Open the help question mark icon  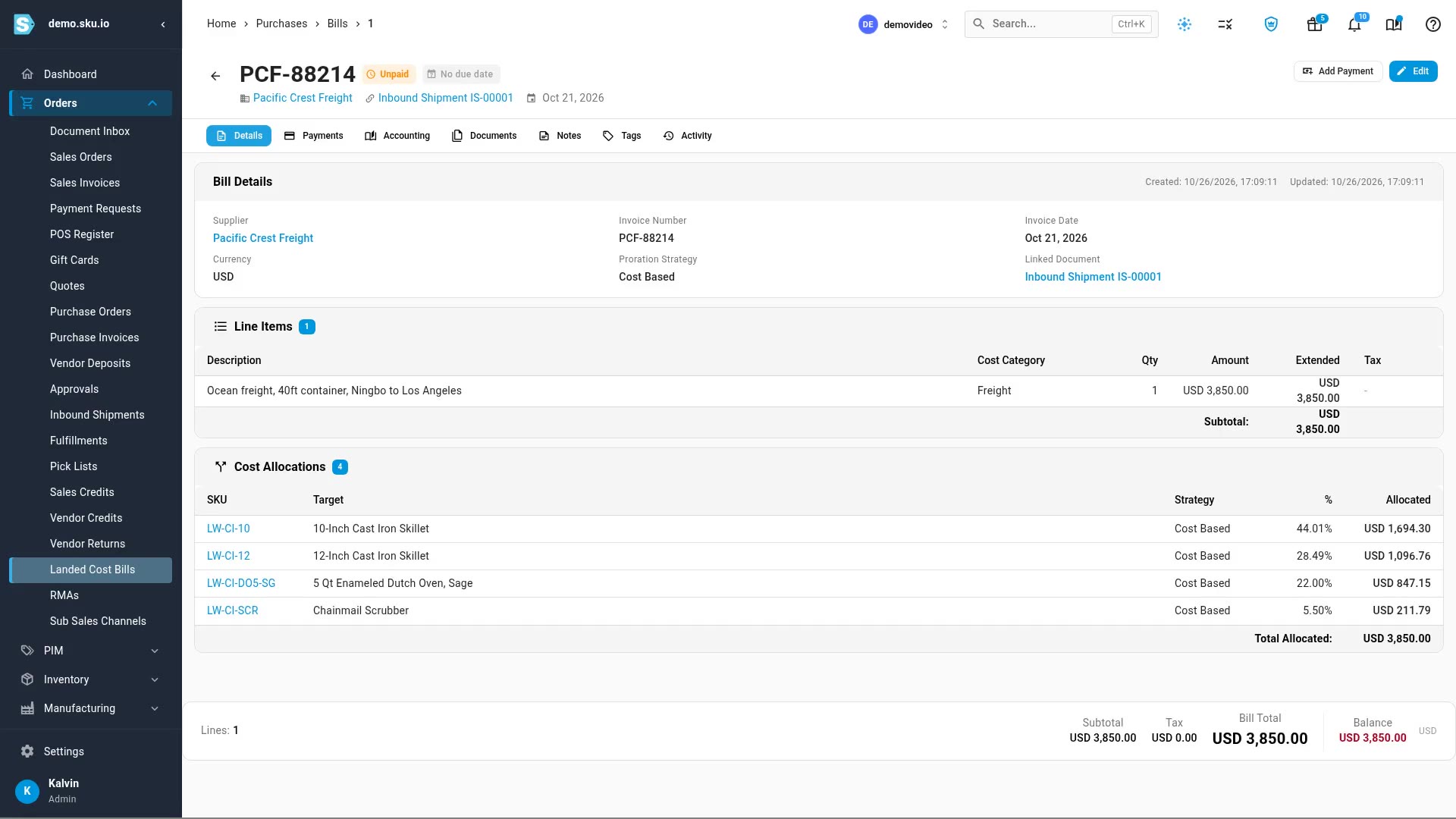[1432, 24]
